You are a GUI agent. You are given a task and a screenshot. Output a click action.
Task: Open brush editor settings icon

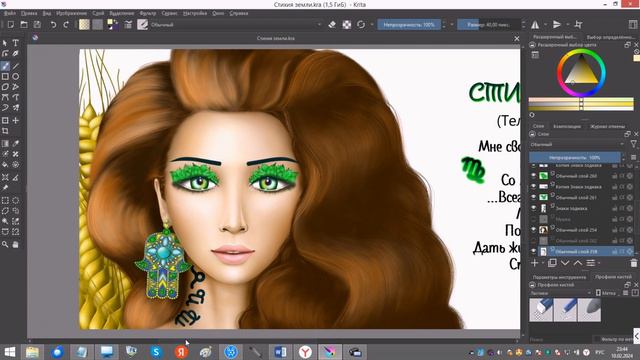point(128,24)
